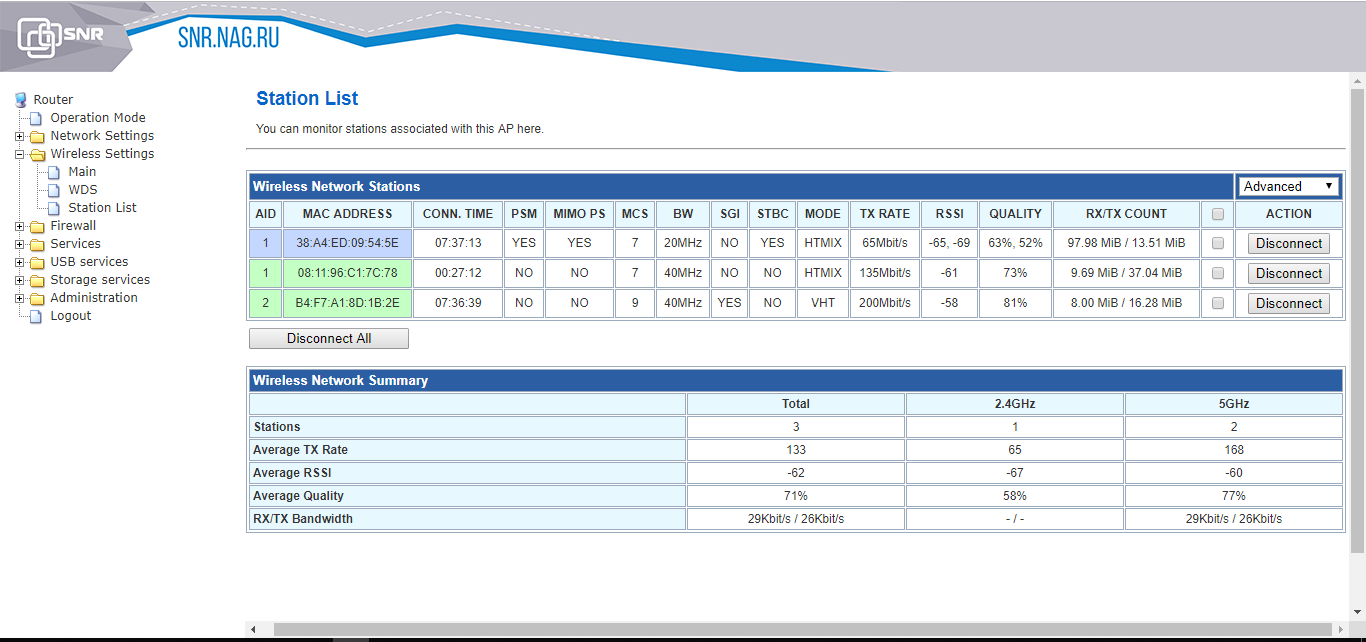Click the Services folder icon
1366x642 pixels.
coord(37,244)
